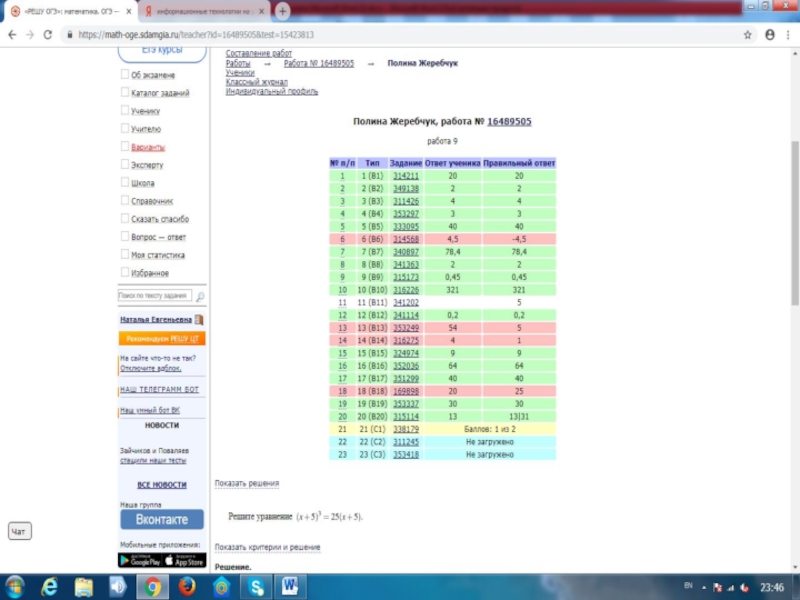Screen dimensions: 800x600
Task: Reload the page with refresh icon
Action: coord(47,35)
